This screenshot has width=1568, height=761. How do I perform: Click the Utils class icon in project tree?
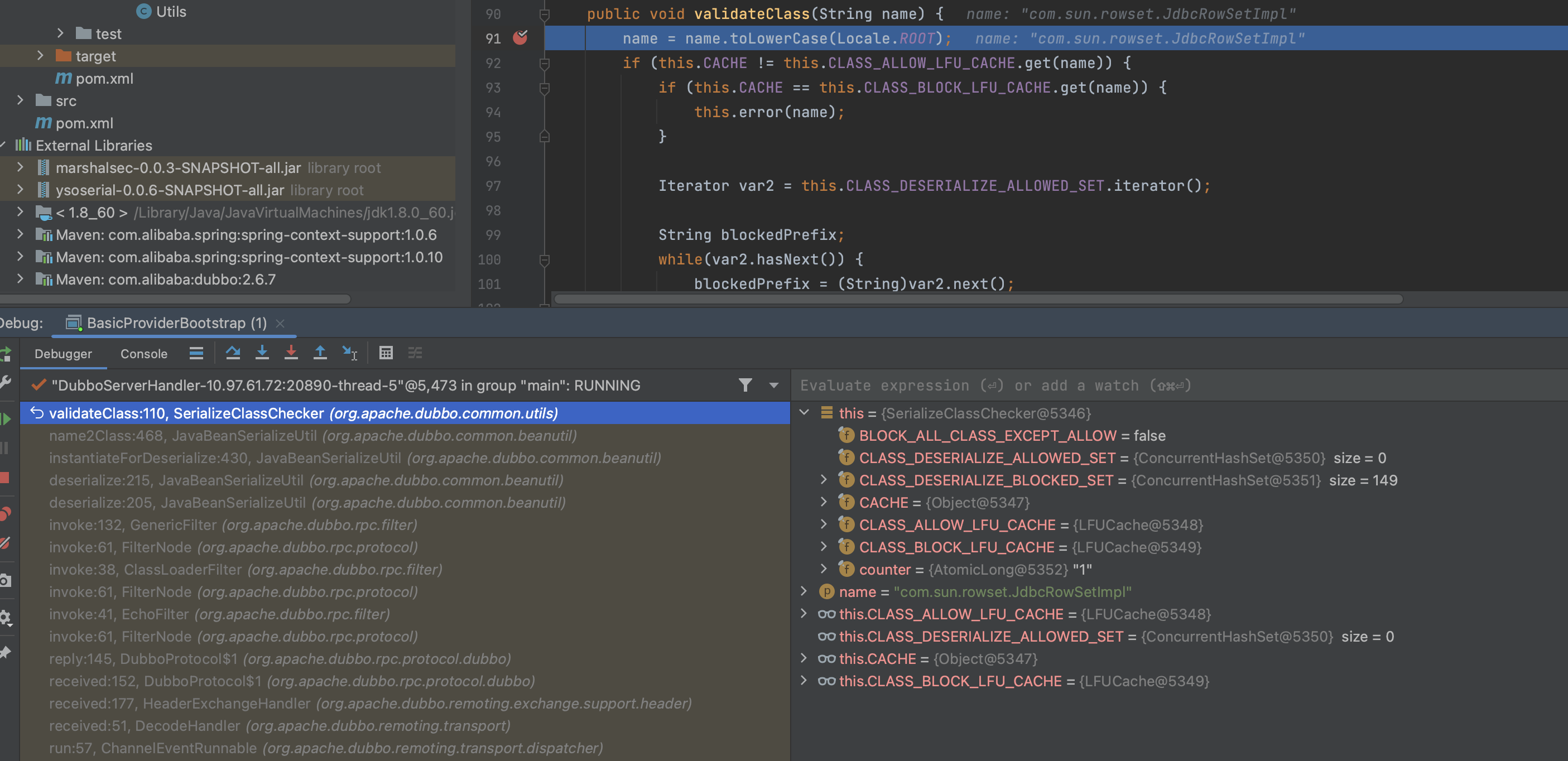143,12
